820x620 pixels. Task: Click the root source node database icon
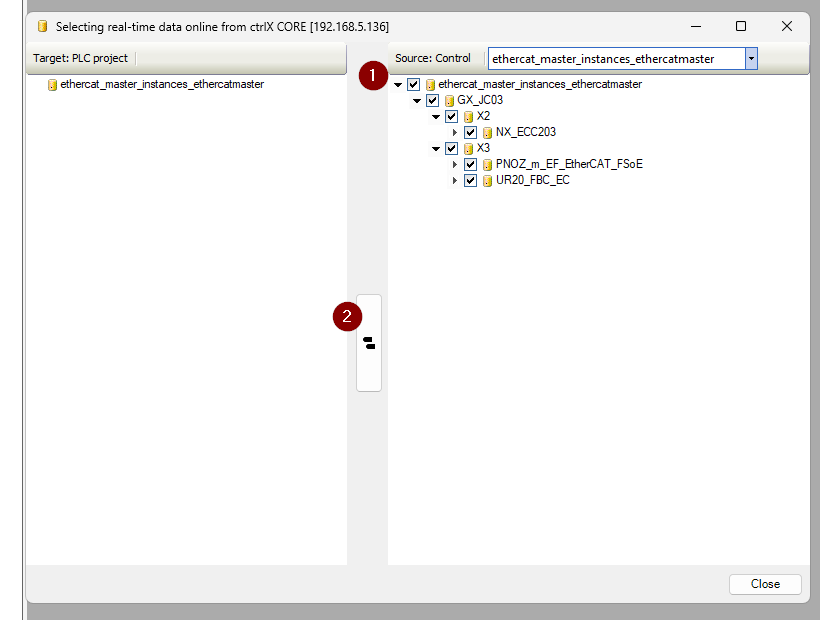430,85
